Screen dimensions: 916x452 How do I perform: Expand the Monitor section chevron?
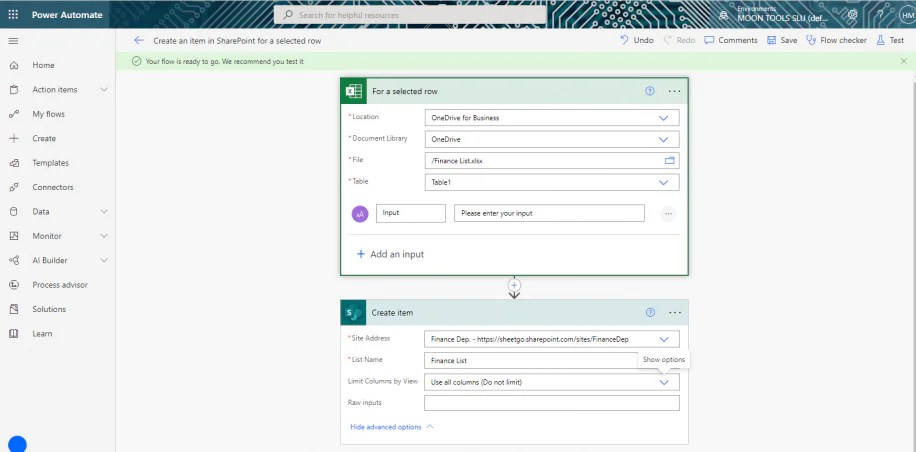click(104, 237)
